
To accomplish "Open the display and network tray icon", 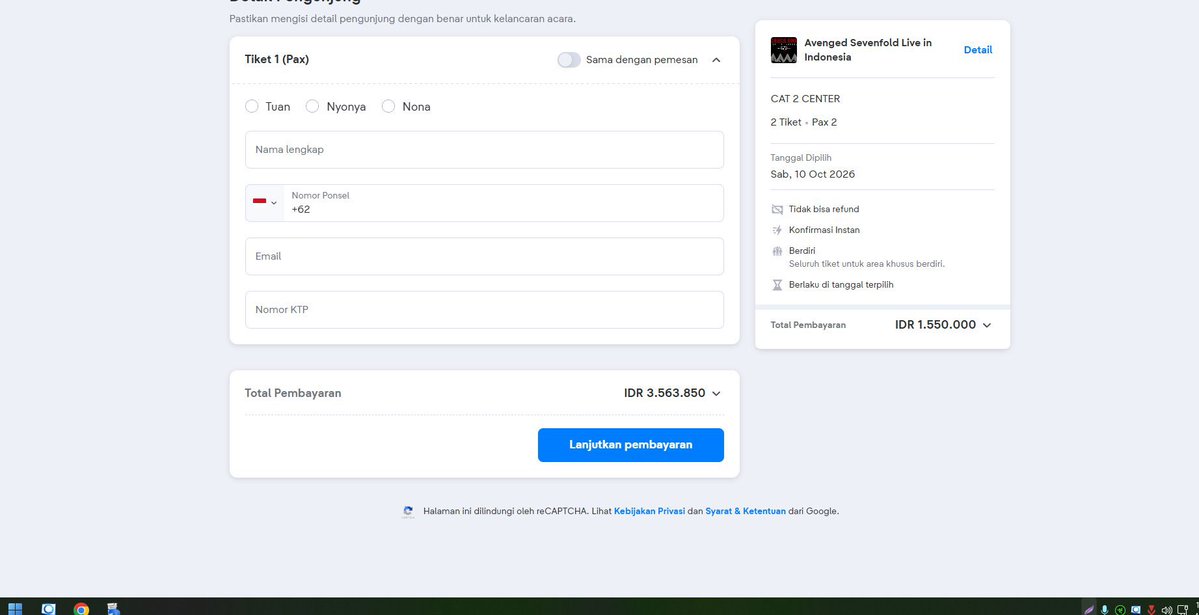I will 1183,610.
